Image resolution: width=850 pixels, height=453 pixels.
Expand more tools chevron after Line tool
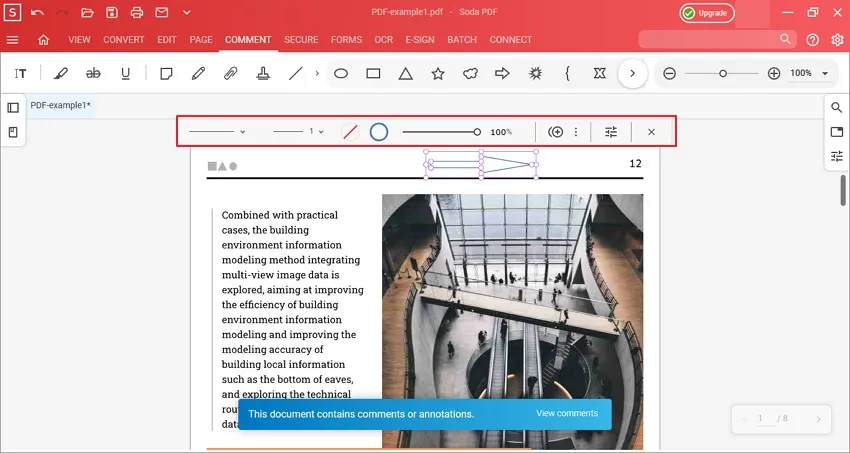[317, 73]
